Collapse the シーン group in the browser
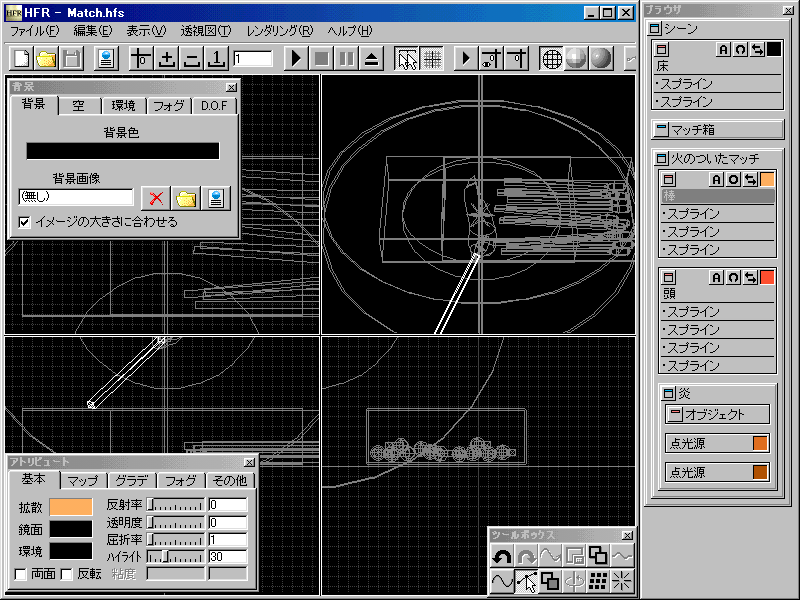800x600 pixels. pyautogui.click(x=655, y=29)
